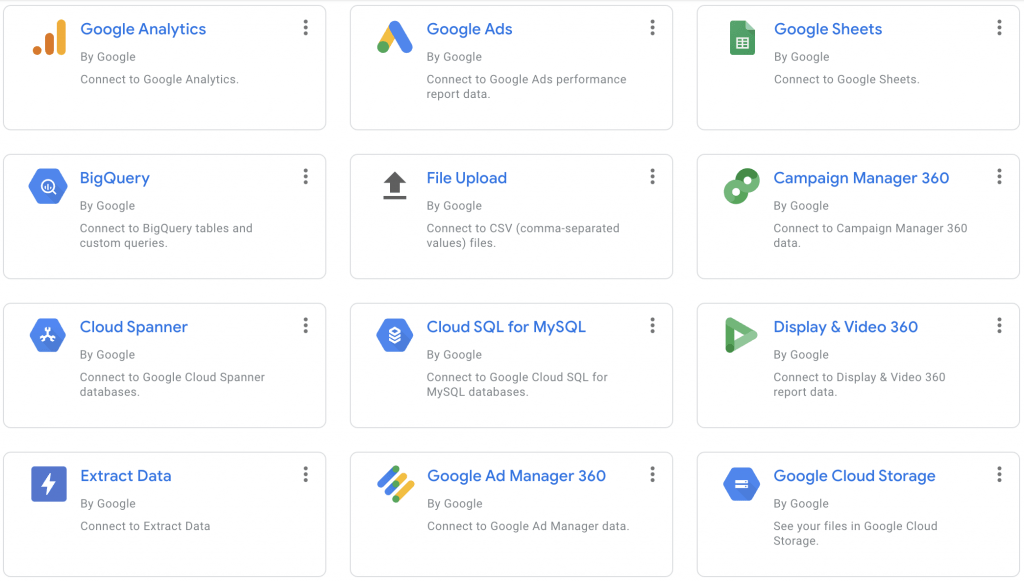The image size is (1024, 582).
Task: Choose the Cloud Spanner connector title
Action: click(x=133, y=327)
